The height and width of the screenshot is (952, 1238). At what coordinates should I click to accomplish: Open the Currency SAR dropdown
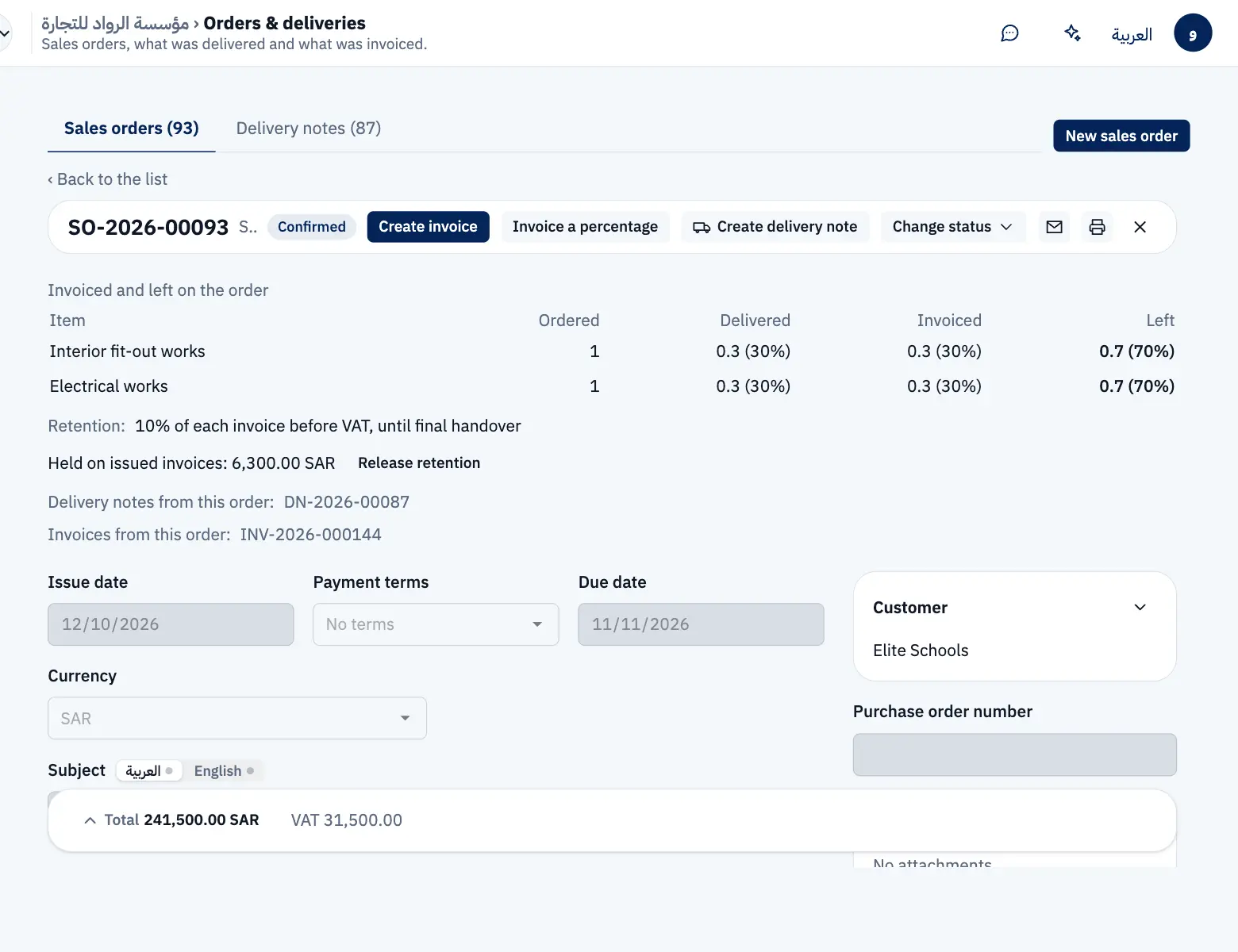237,718
